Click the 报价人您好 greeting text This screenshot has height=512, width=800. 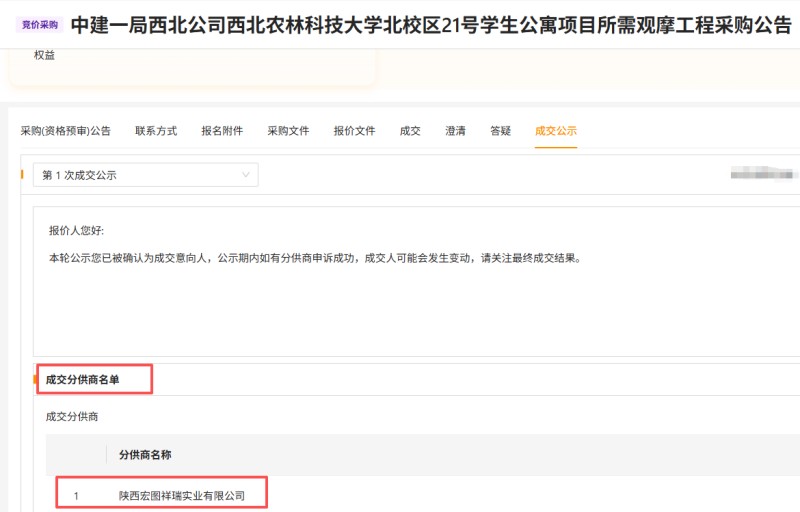[77, 231]
